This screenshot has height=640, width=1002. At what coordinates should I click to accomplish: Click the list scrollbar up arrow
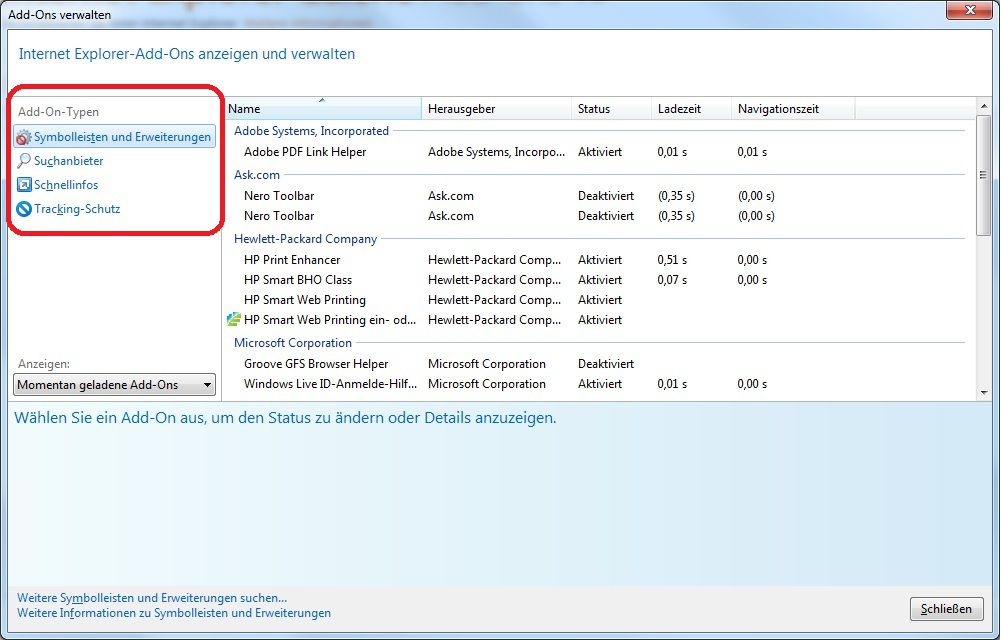(x=984, y=106)
